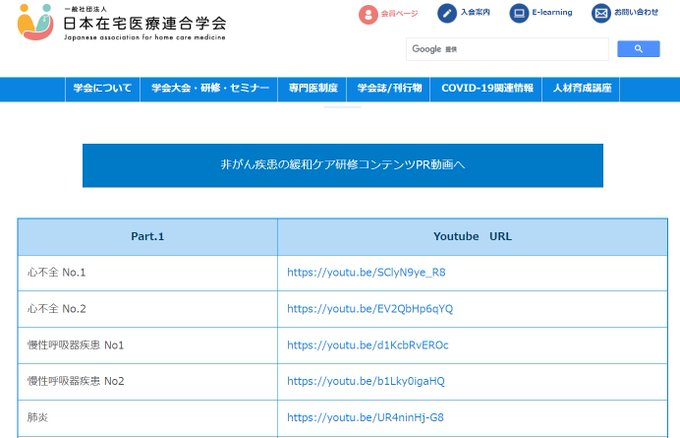Select the 慢性呼吸器疾患 No1 cell
The width and height of the screenshot is (680, 438).
pos(147,346)
